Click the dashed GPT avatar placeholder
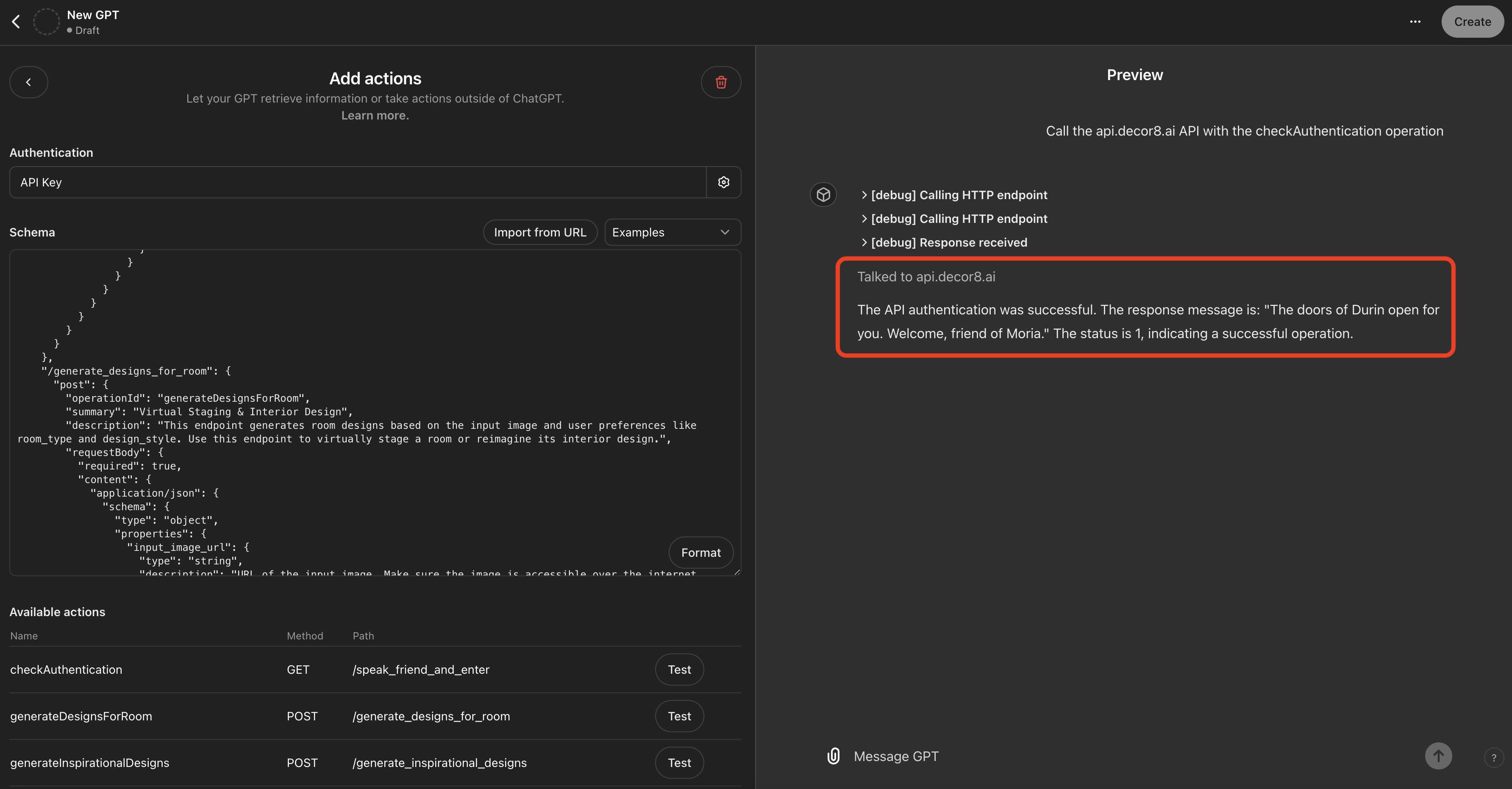The width and height of the screenshot is (1512, 789). [x=46, y=22]
